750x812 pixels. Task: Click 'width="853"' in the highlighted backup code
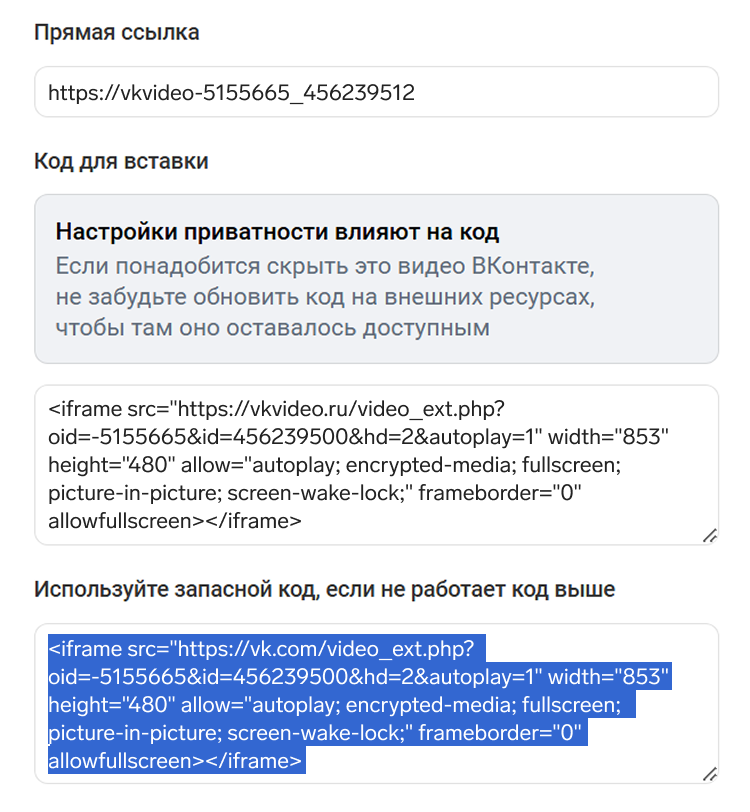click(x=608, y=677)
